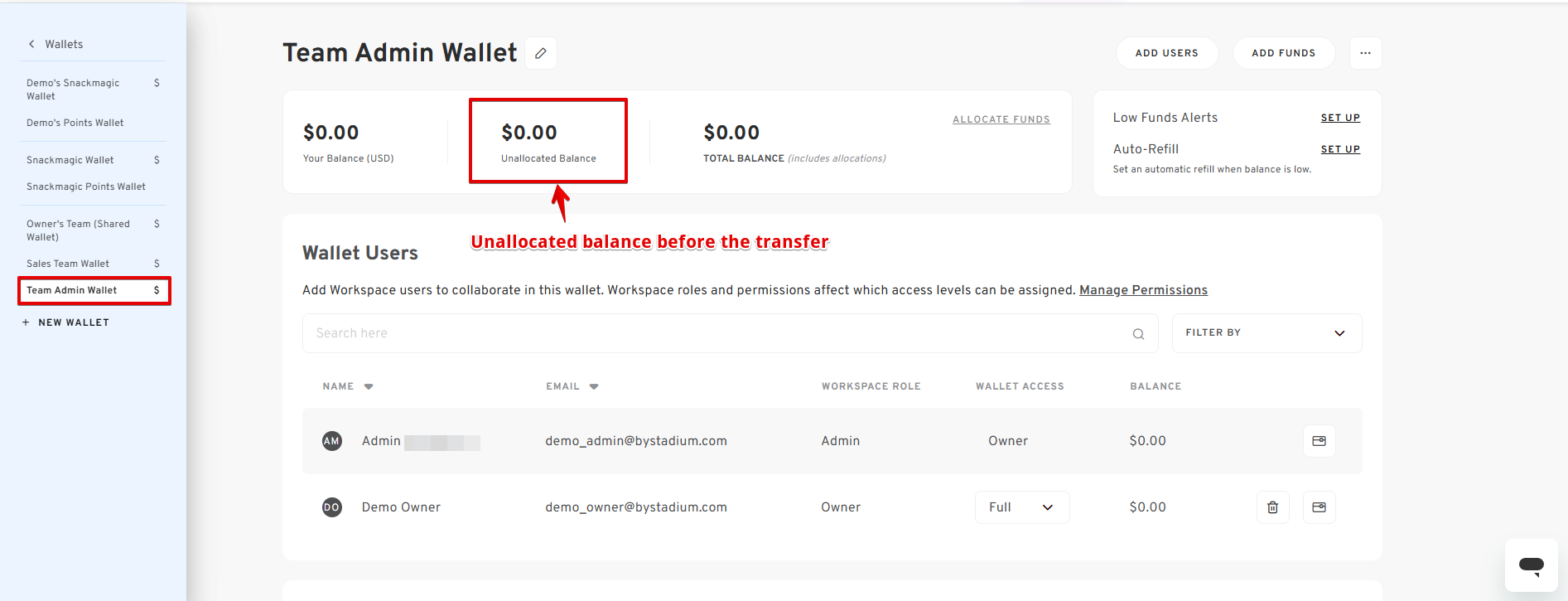1568x601 pixels.
Task: Select Sales Team Wallet in sidebar
Action: (68, 264)
